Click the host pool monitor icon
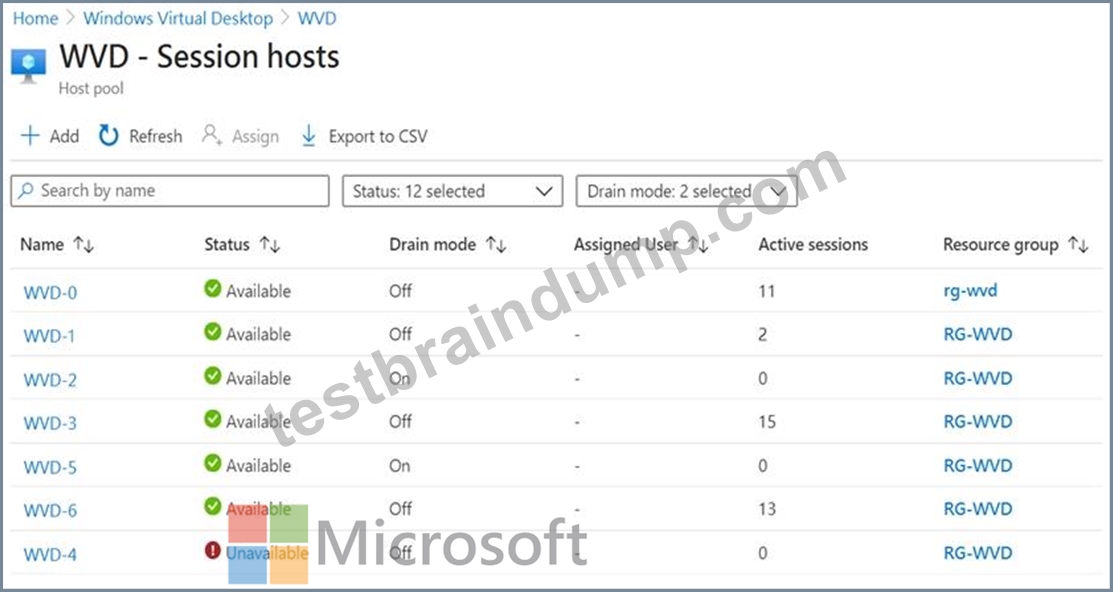1113x592 pixels. pyautogui.click(x=28, y=67)
